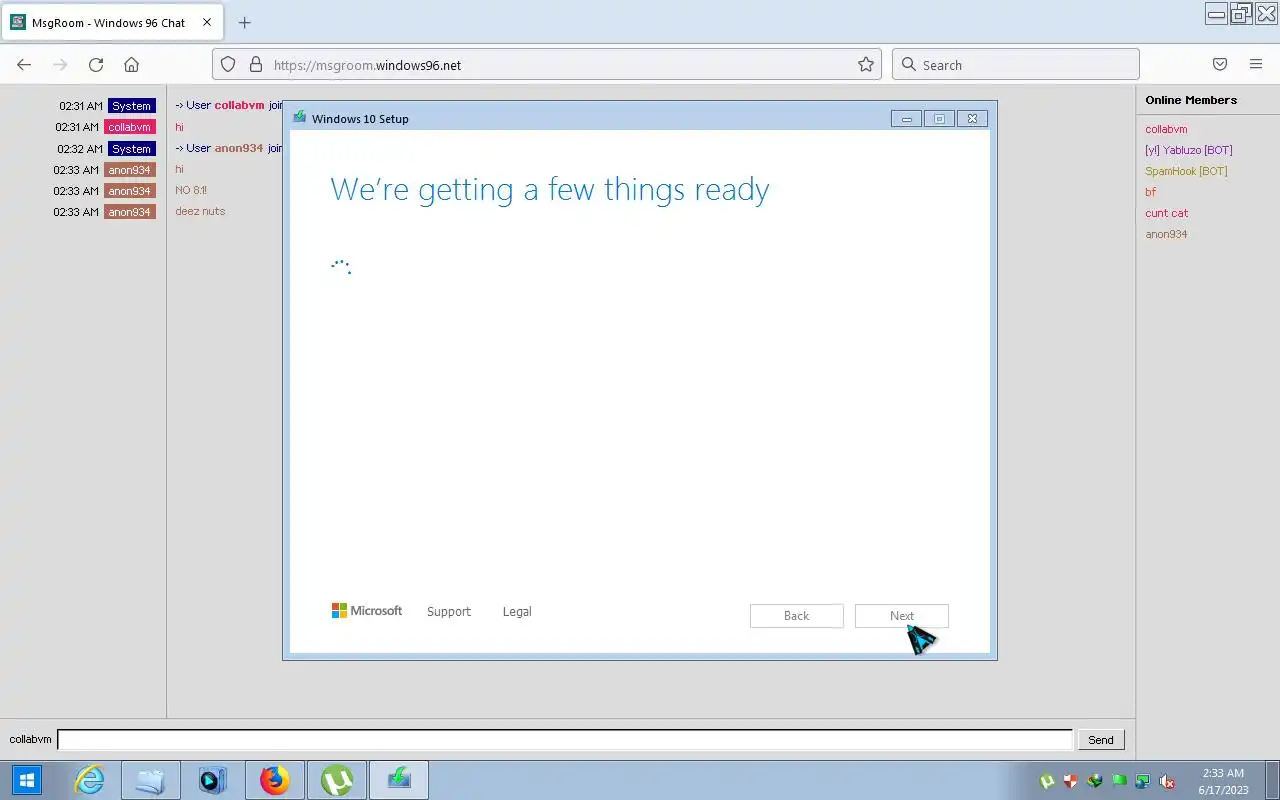Open the green Action Center flag icon
This screenshot has width=1280, height=800.
point(1119,782)
